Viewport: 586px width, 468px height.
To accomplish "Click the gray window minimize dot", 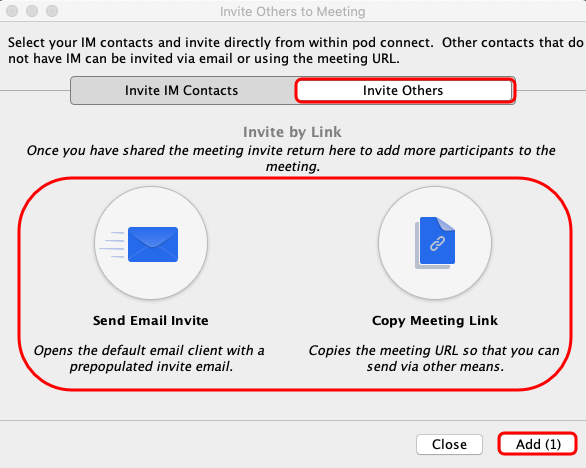I will [x=32, y=11].
